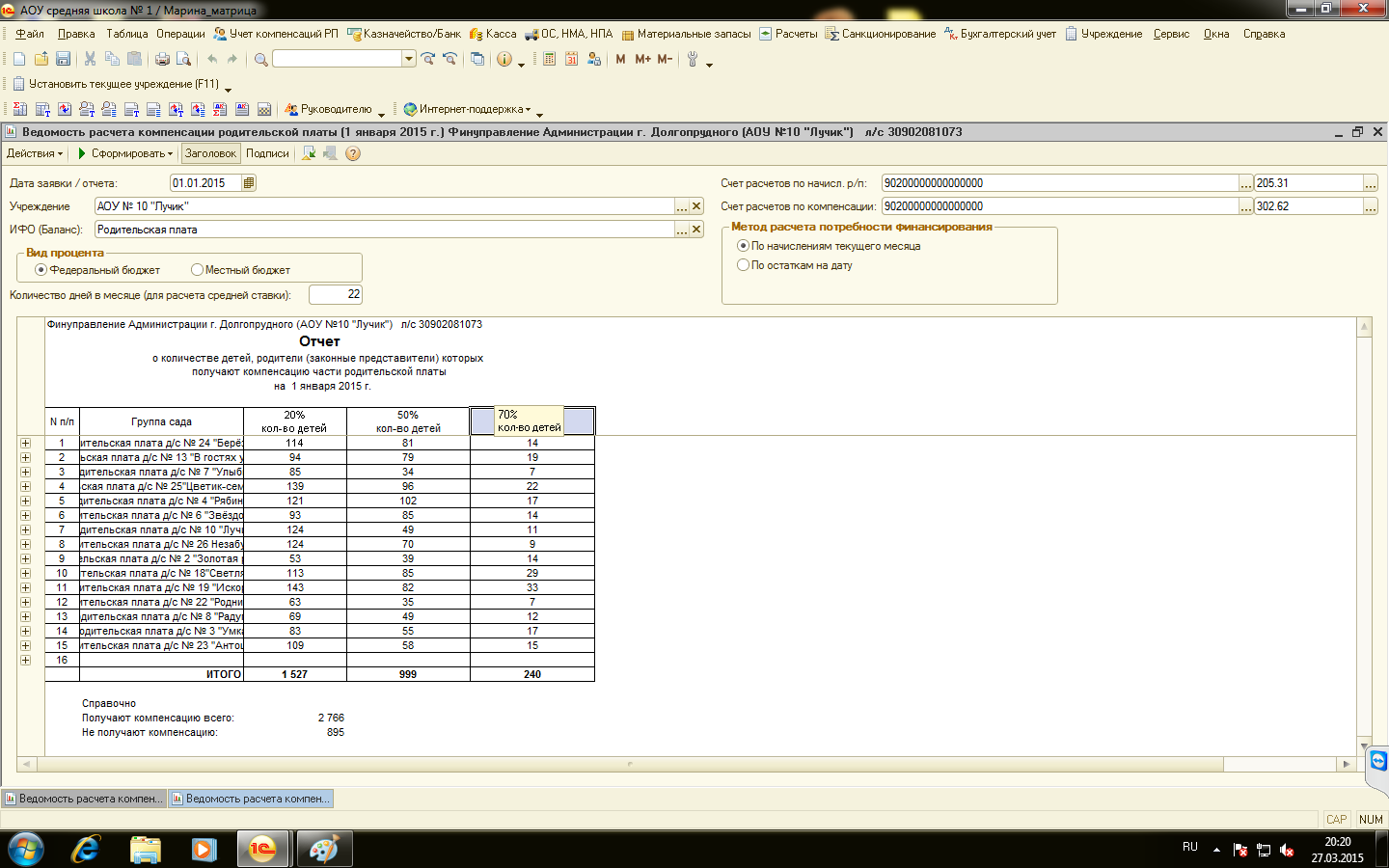Open the Calendar toolbar icon
Image resolution: width=1389 pixels, height=868 pixels.
(571, 59)
